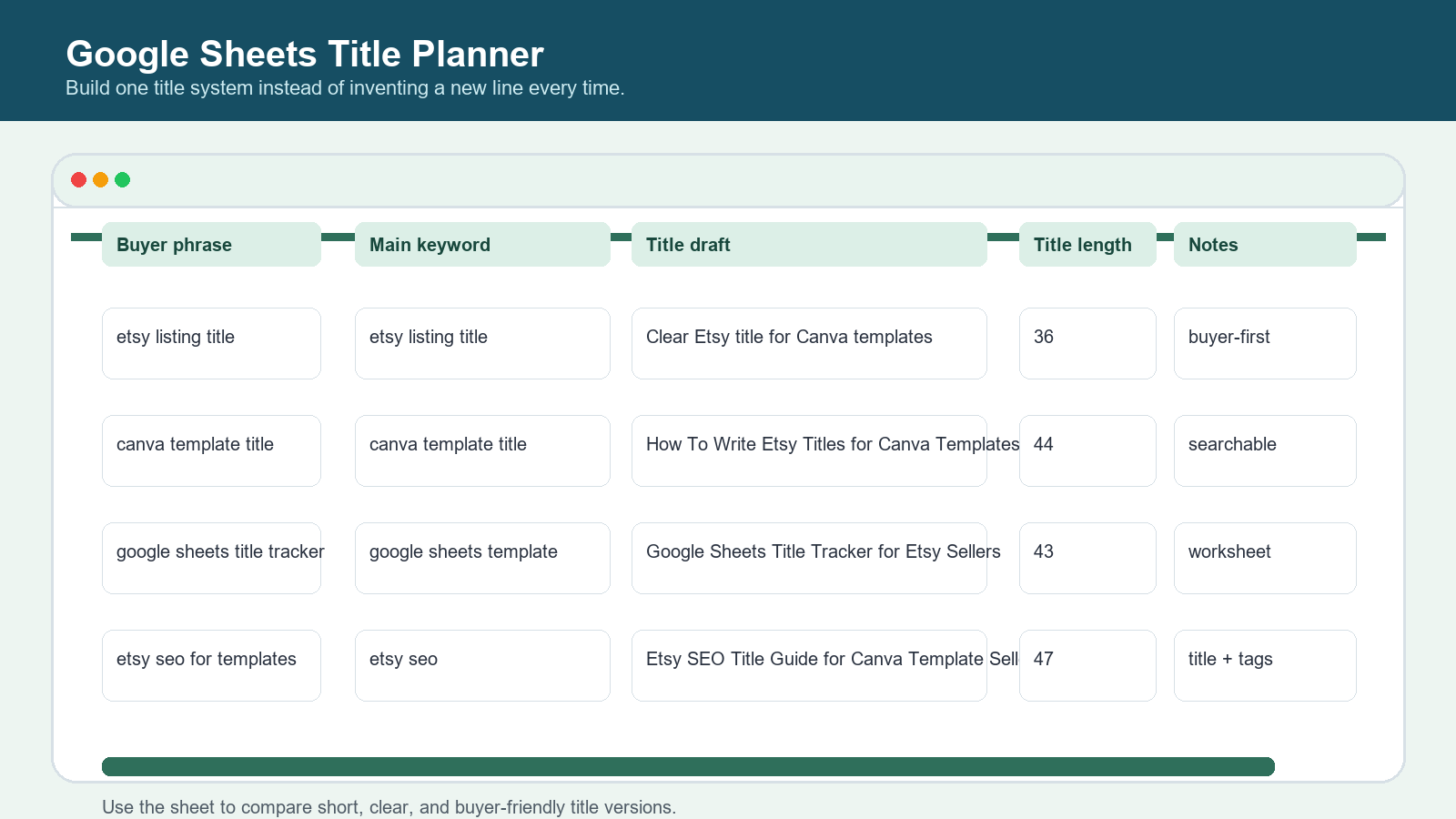The width and height of the screenshot is (1456, 819).
Task: Click the footer 'Use the sheet to compare' text
Action: pyautogui.click(x=389, y=807)
